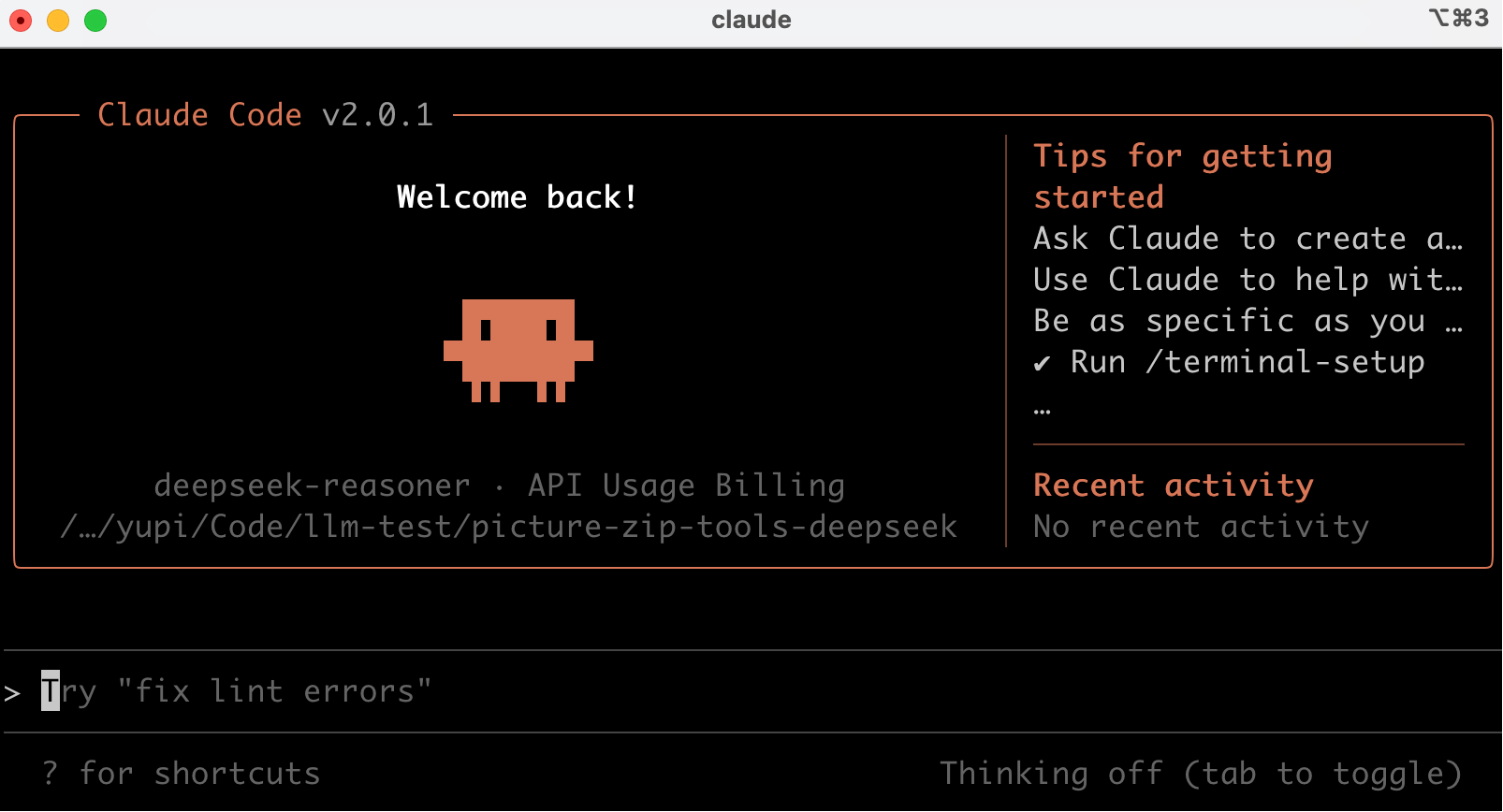Expand the ellipsis under the tips list

[x=1042, y=410]
